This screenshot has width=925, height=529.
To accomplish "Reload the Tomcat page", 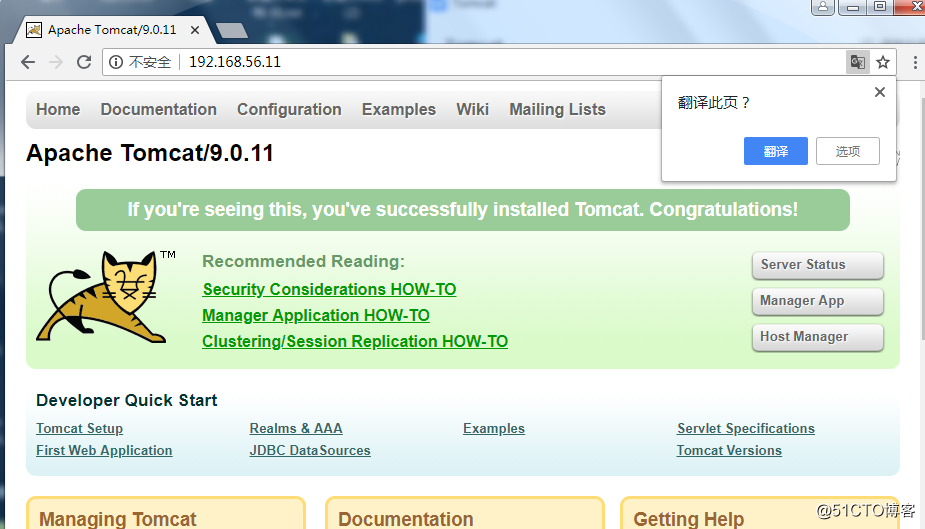I will 84,62.
